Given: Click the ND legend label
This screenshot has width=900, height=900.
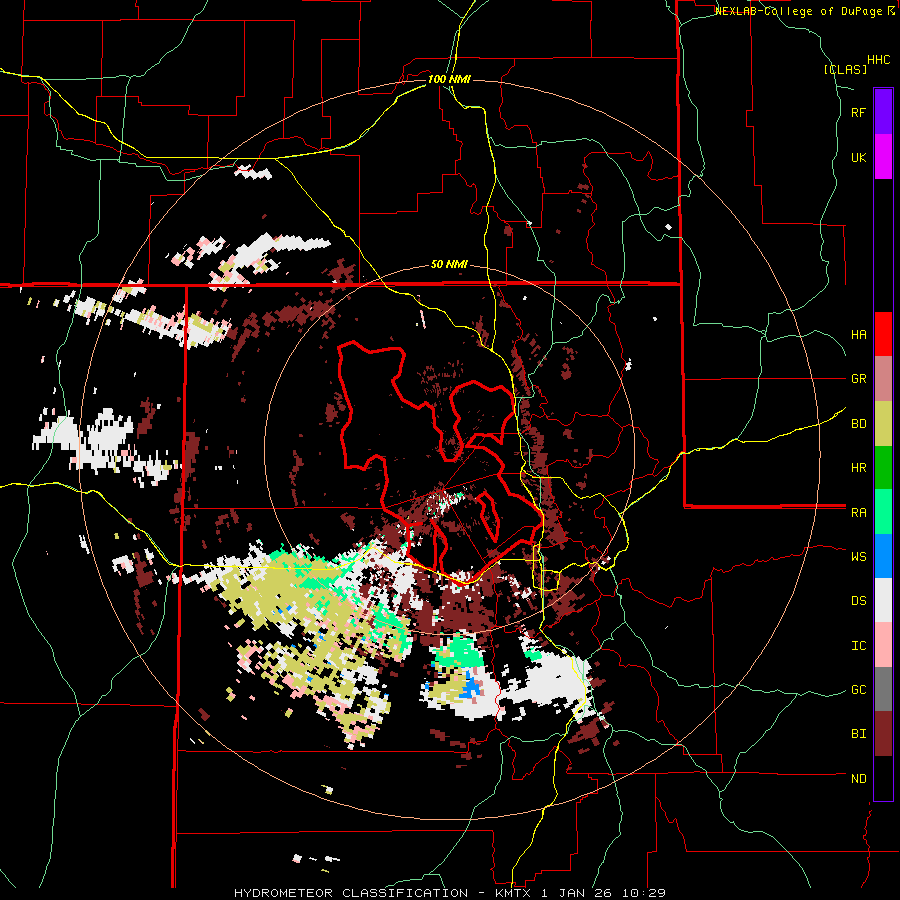Looking at the screenshot, I should point(858,779).
